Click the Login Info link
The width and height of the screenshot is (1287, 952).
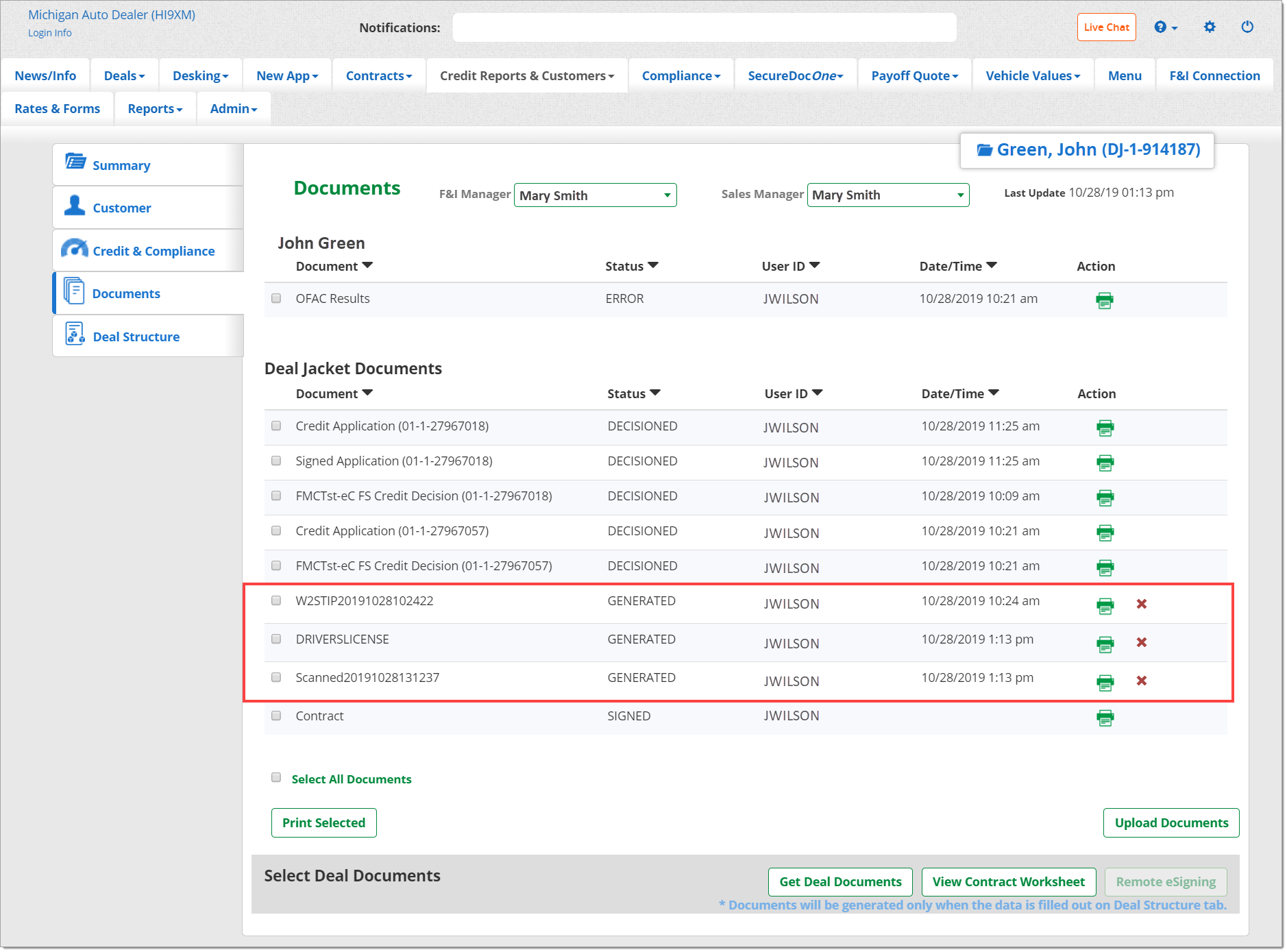(49, 33)
